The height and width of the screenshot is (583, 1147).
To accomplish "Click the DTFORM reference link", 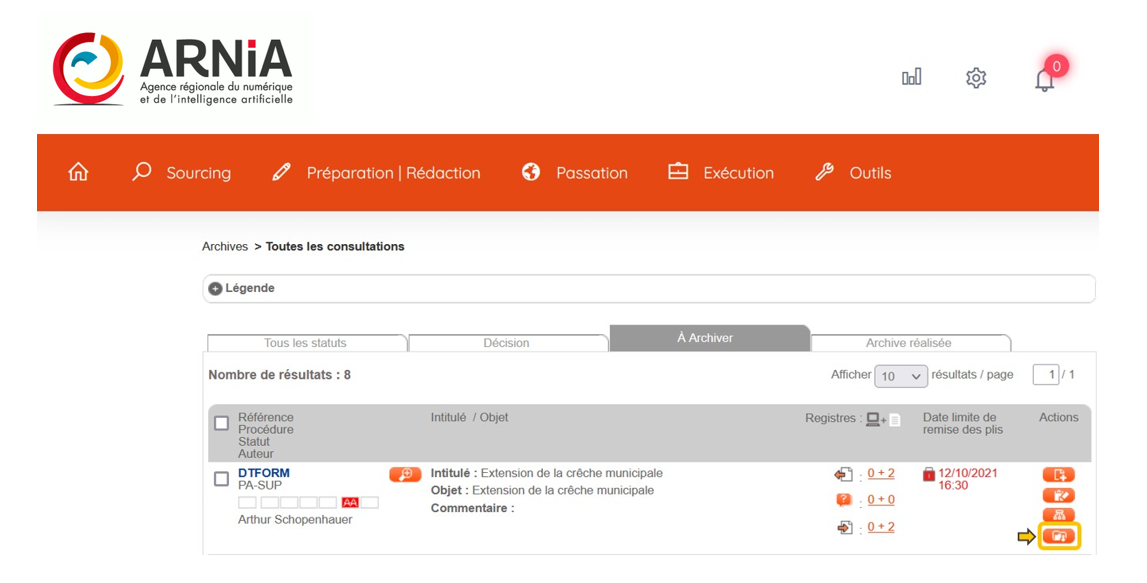I will [263, 473].
